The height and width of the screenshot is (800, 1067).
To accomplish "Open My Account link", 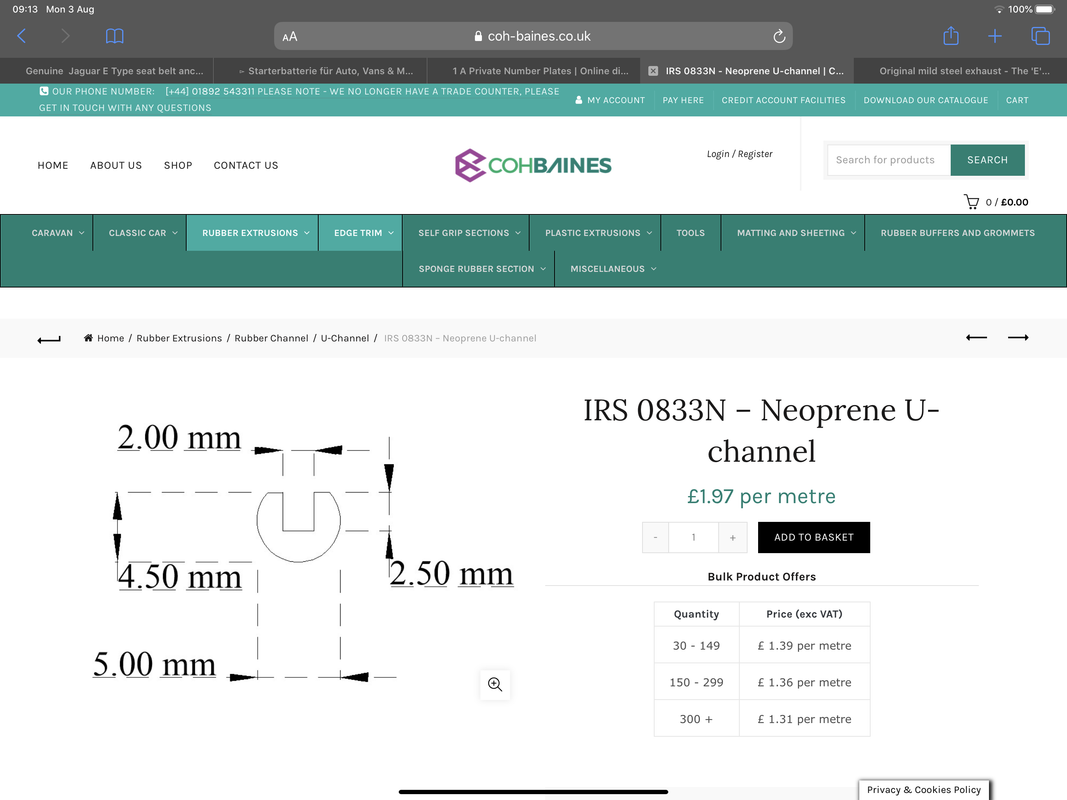I will (610, 100).
